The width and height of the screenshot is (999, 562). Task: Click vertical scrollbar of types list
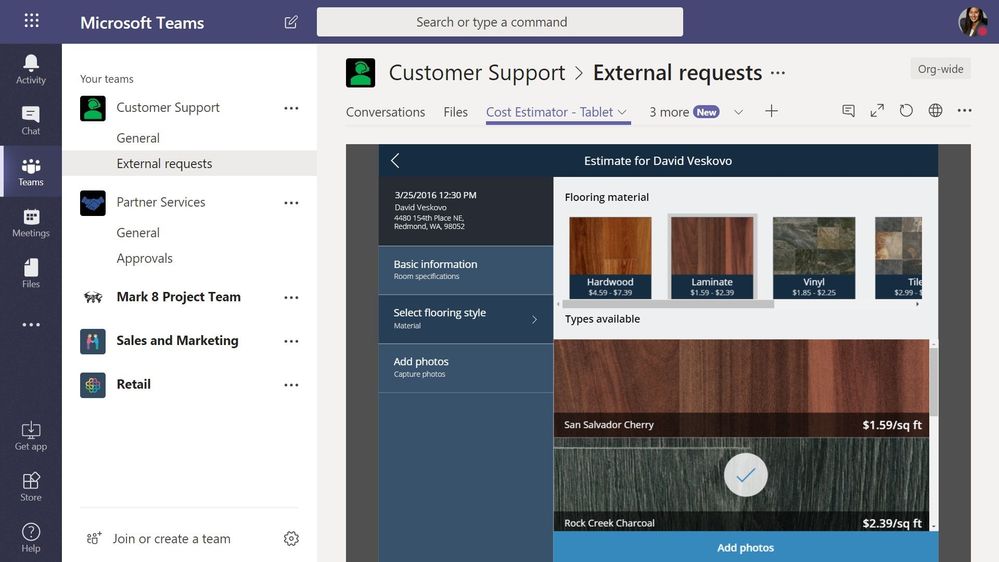(933, 381)
